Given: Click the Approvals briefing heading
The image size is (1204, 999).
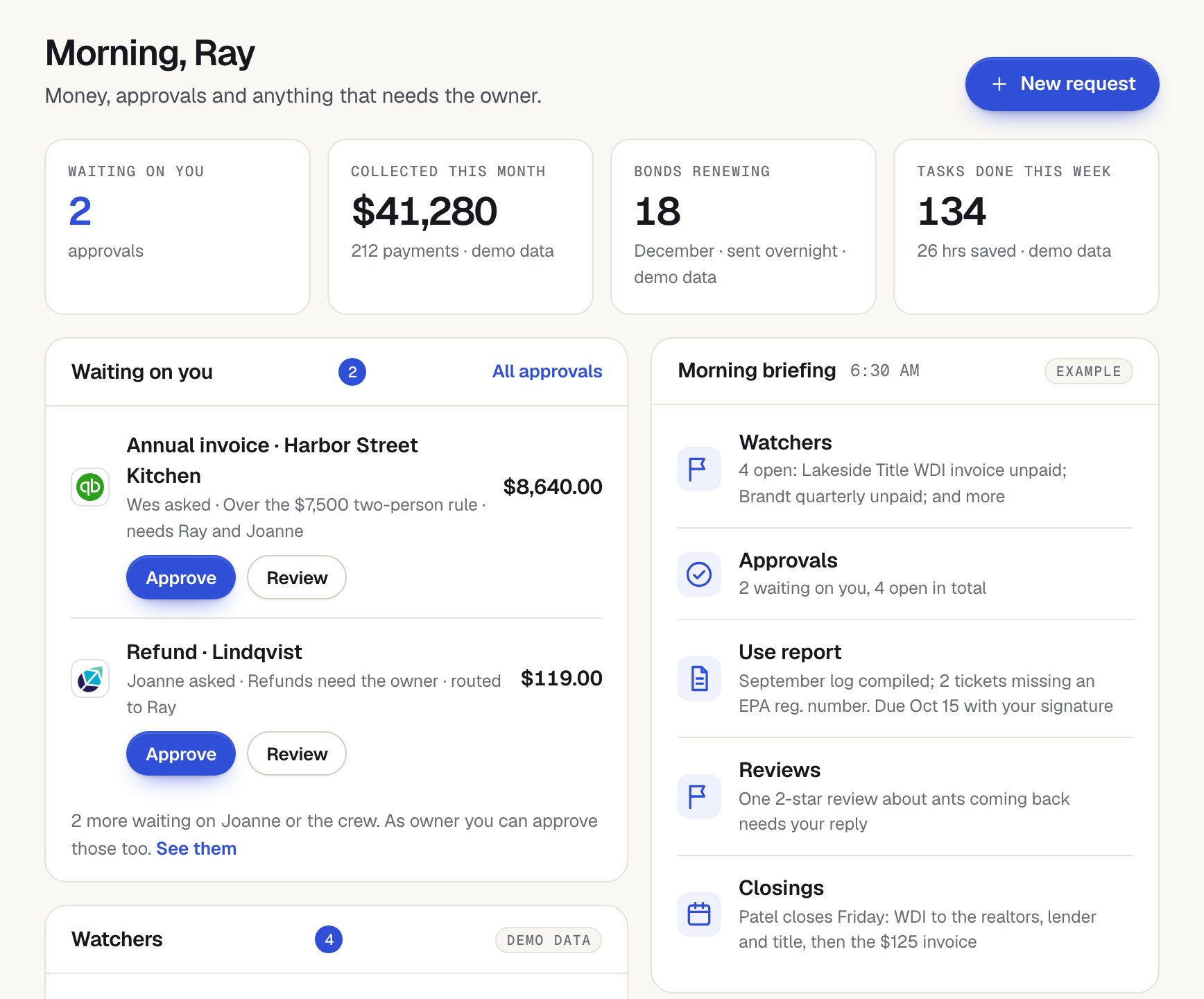Looking at the screenshot, I should pos(788,561).
